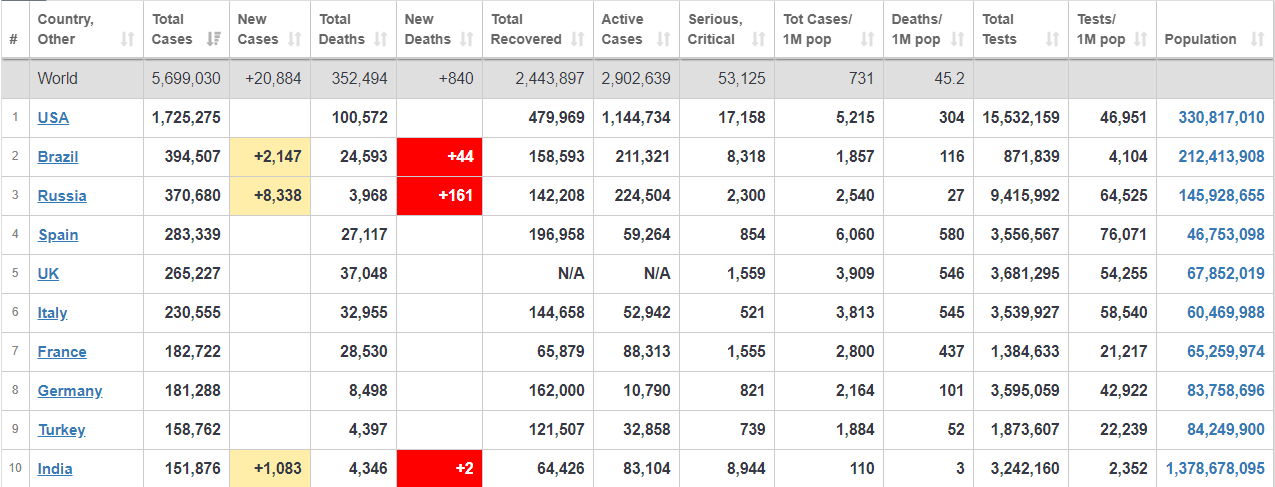Sort Active Cases column icon
1275x487 pixels.
pos(662,39)
